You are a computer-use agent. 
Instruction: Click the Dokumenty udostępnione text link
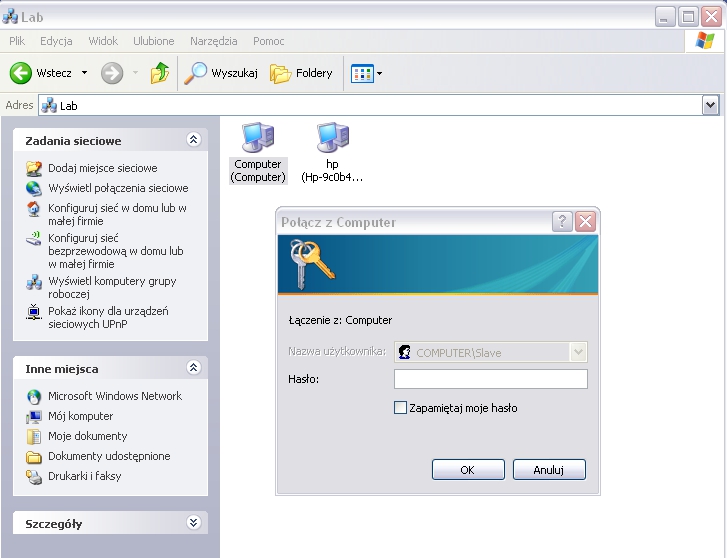109,456
